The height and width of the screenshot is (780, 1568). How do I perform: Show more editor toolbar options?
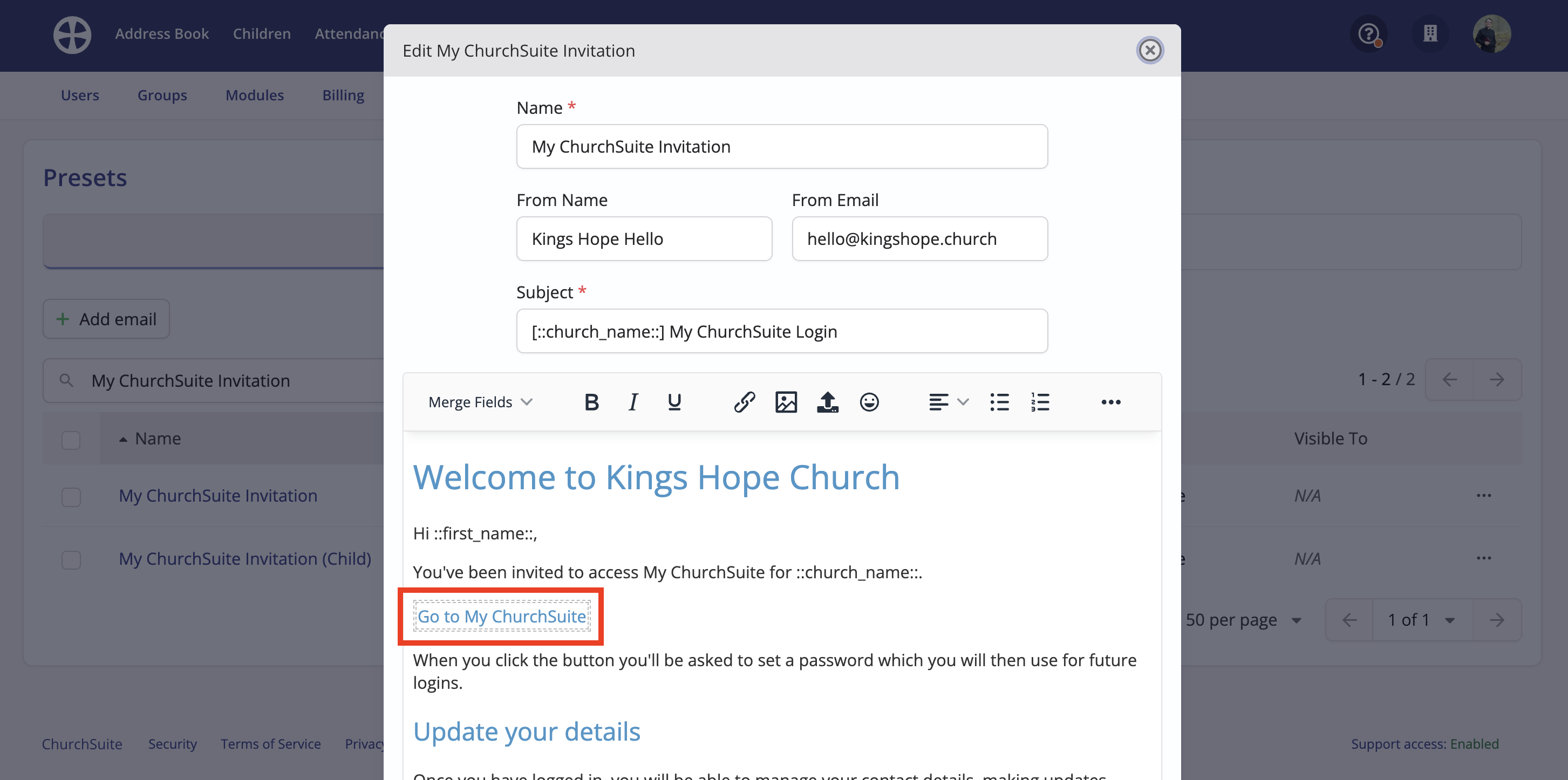[1111, 402]
